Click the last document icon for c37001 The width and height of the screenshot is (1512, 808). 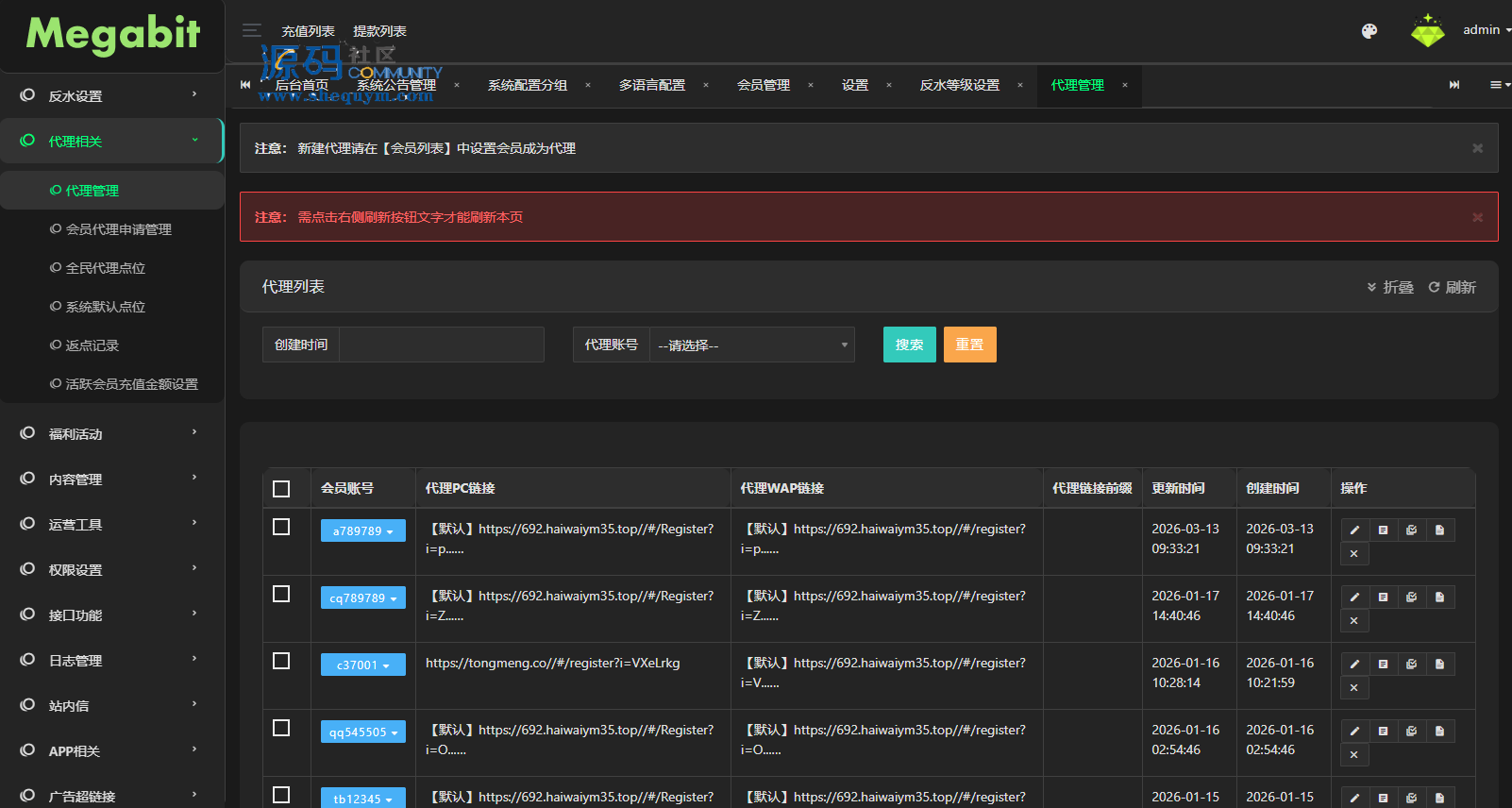click(x=1439, y=665)
